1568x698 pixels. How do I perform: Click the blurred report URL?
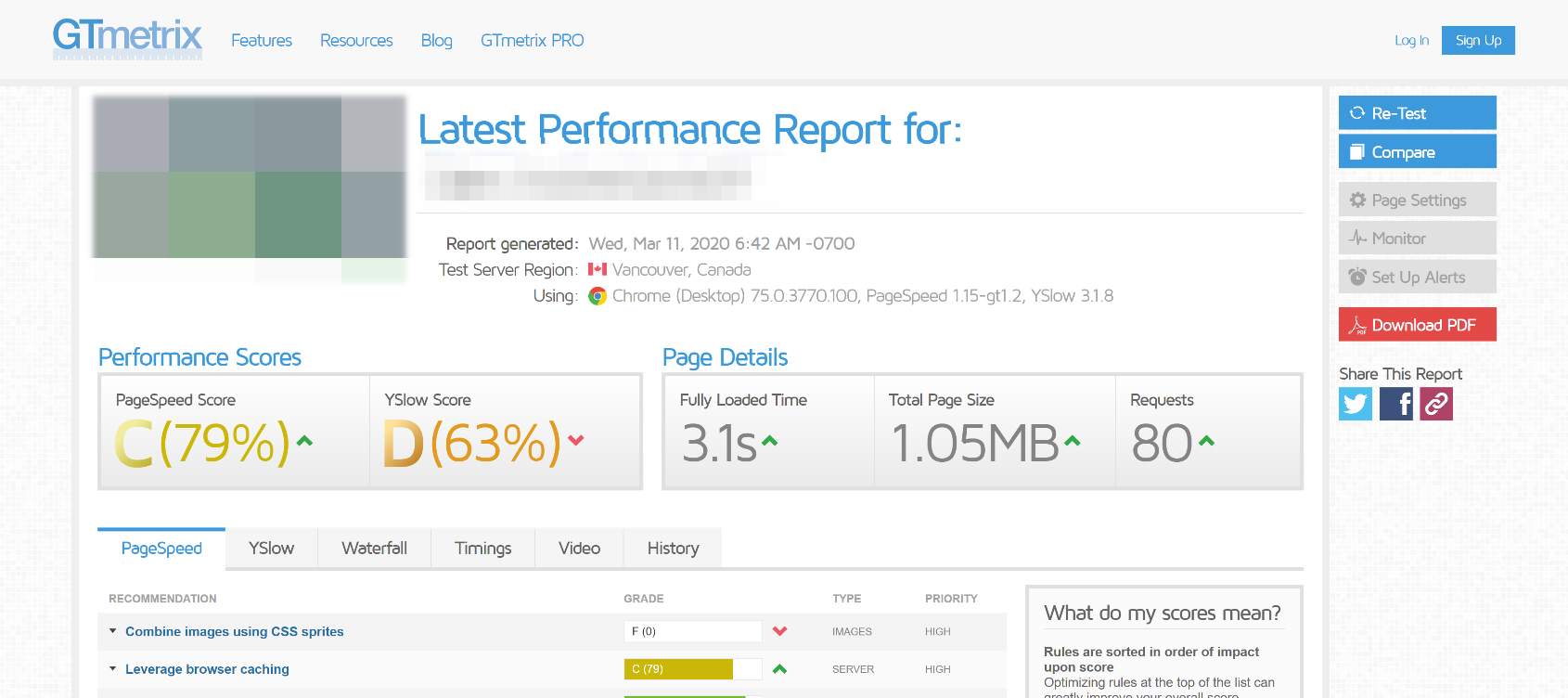click(x=588, y=178)
